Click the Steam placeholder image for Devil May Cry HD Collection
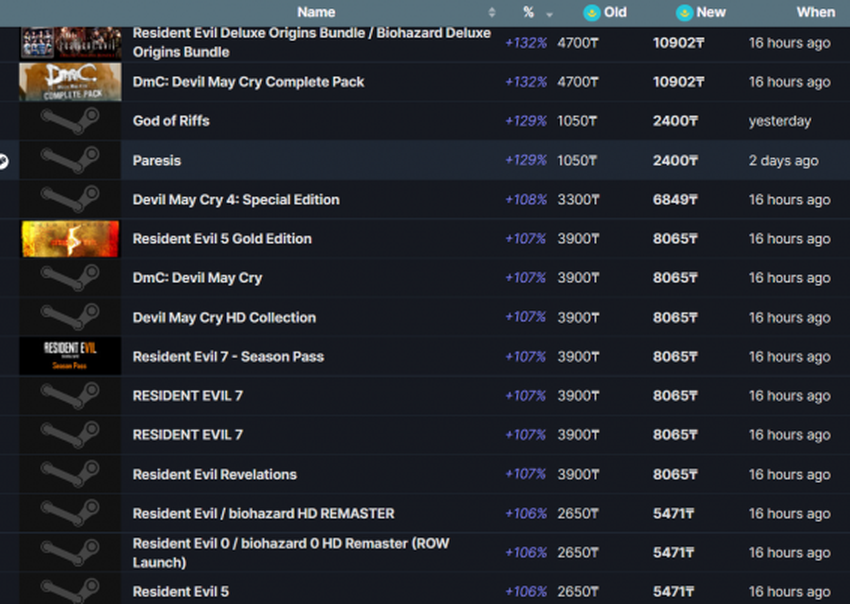The image size is (850, 604). [x=70, y=317]
